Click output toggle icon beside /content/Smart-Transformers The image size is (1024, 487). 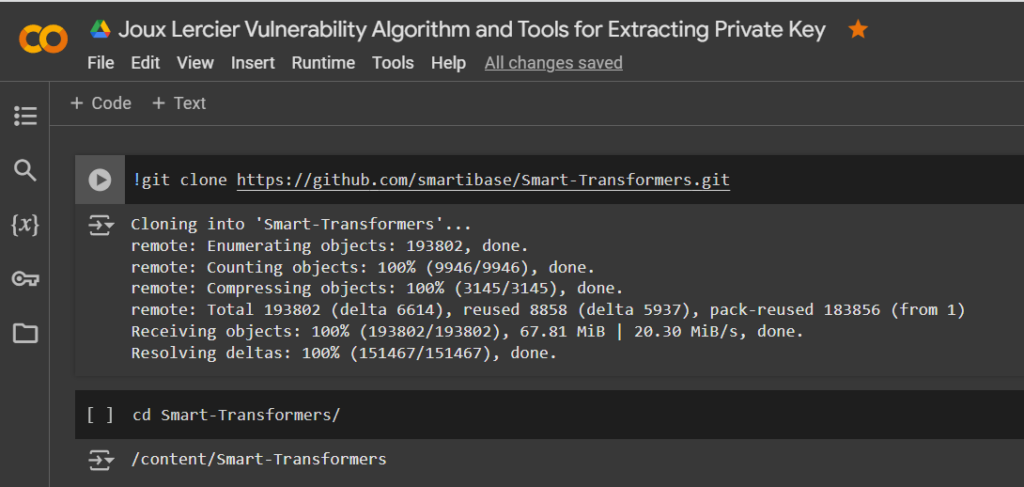101,460
